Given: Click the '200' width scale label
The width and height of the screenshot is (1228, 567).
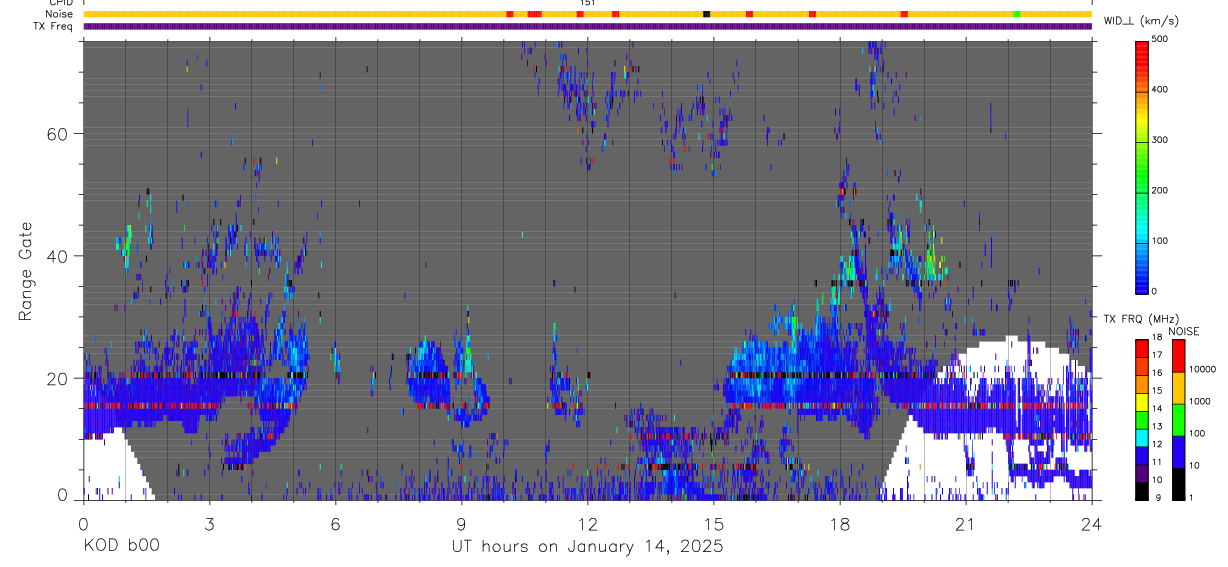Looking at the screenshot, I should tap(1160, 190).
